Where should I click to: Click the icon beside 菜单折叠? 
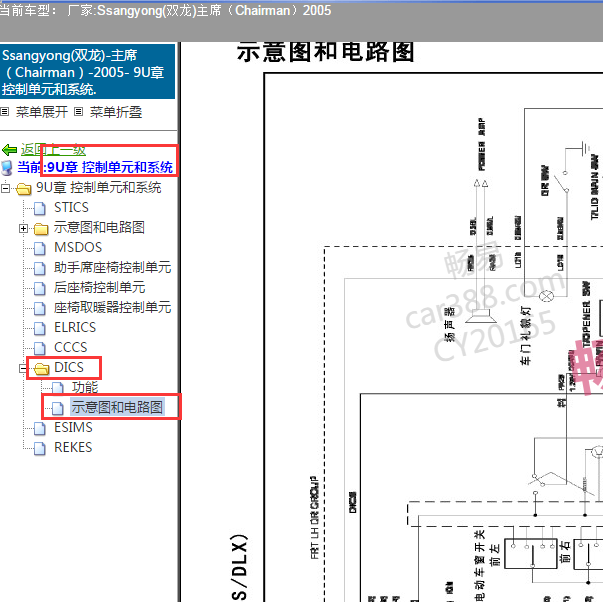pyautogui.click(x=78, y=112)
